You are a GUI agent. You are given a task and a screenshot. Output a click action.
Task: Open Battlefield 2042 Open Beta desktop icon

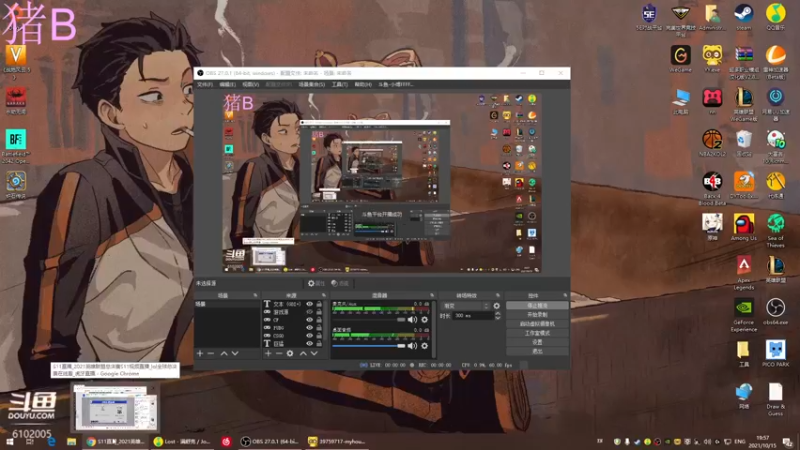16,146
